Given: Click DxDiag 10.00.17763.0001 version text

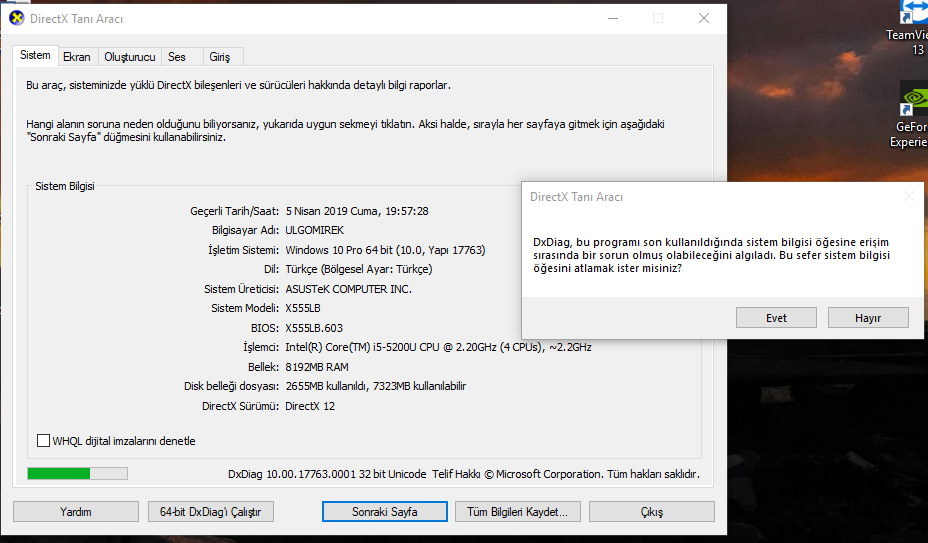Looking at the screenshot, I should click(328, 474).
